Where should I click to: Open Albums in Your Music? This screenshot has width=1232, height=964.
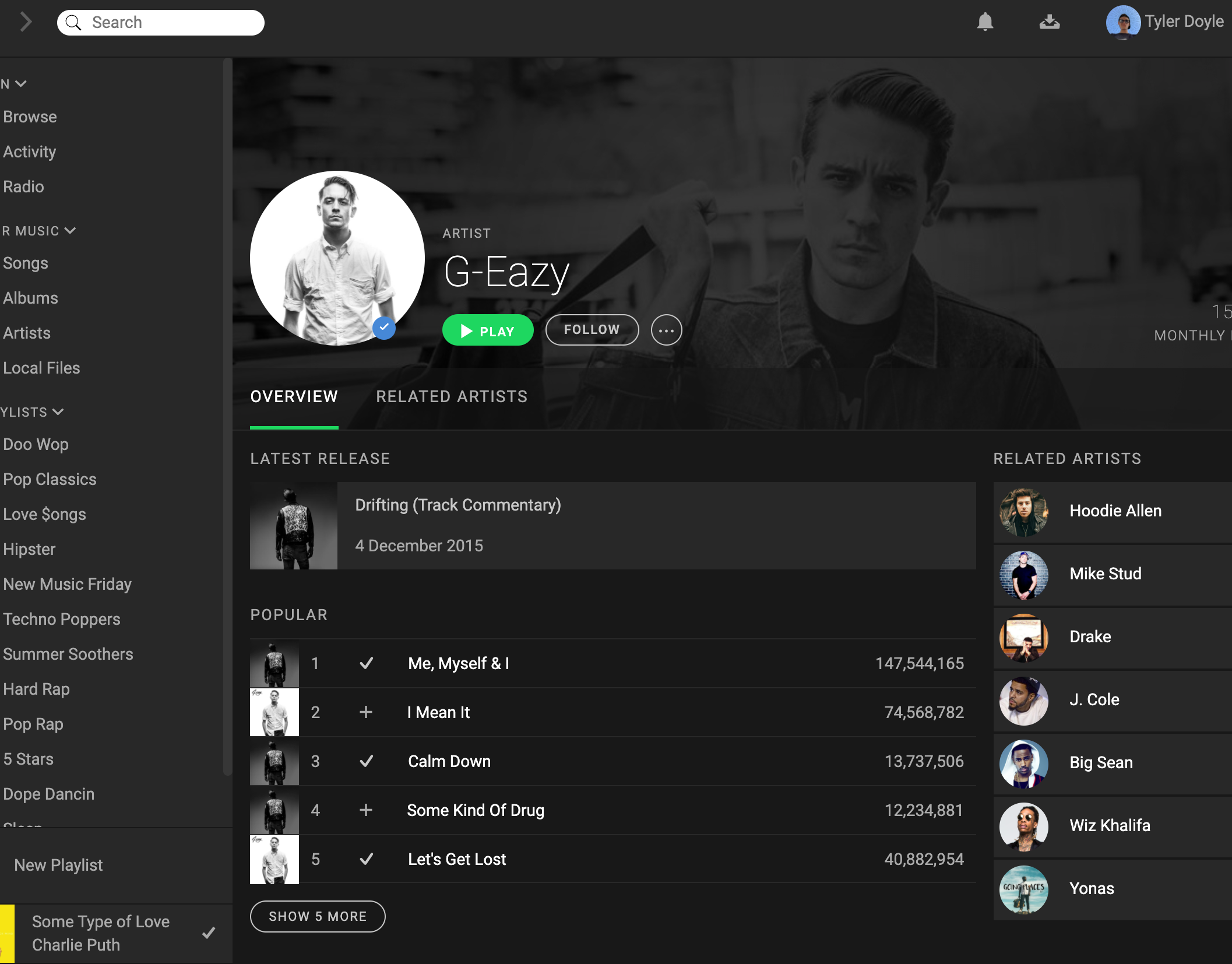click(x=30, y=298)
